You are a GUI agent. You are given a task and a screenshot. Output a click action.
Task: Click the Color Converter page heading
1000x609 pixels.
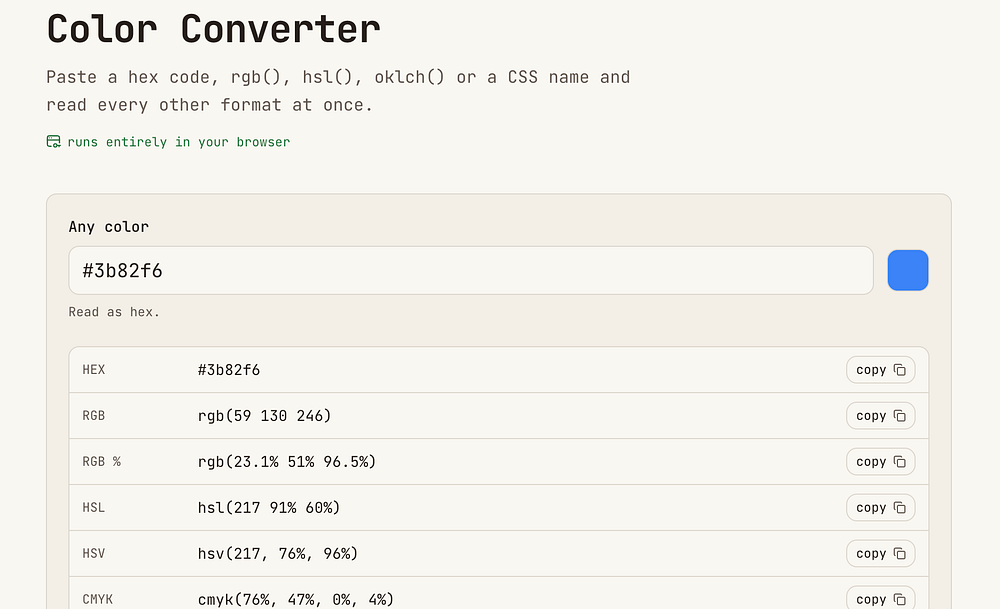tap(214, 29)
